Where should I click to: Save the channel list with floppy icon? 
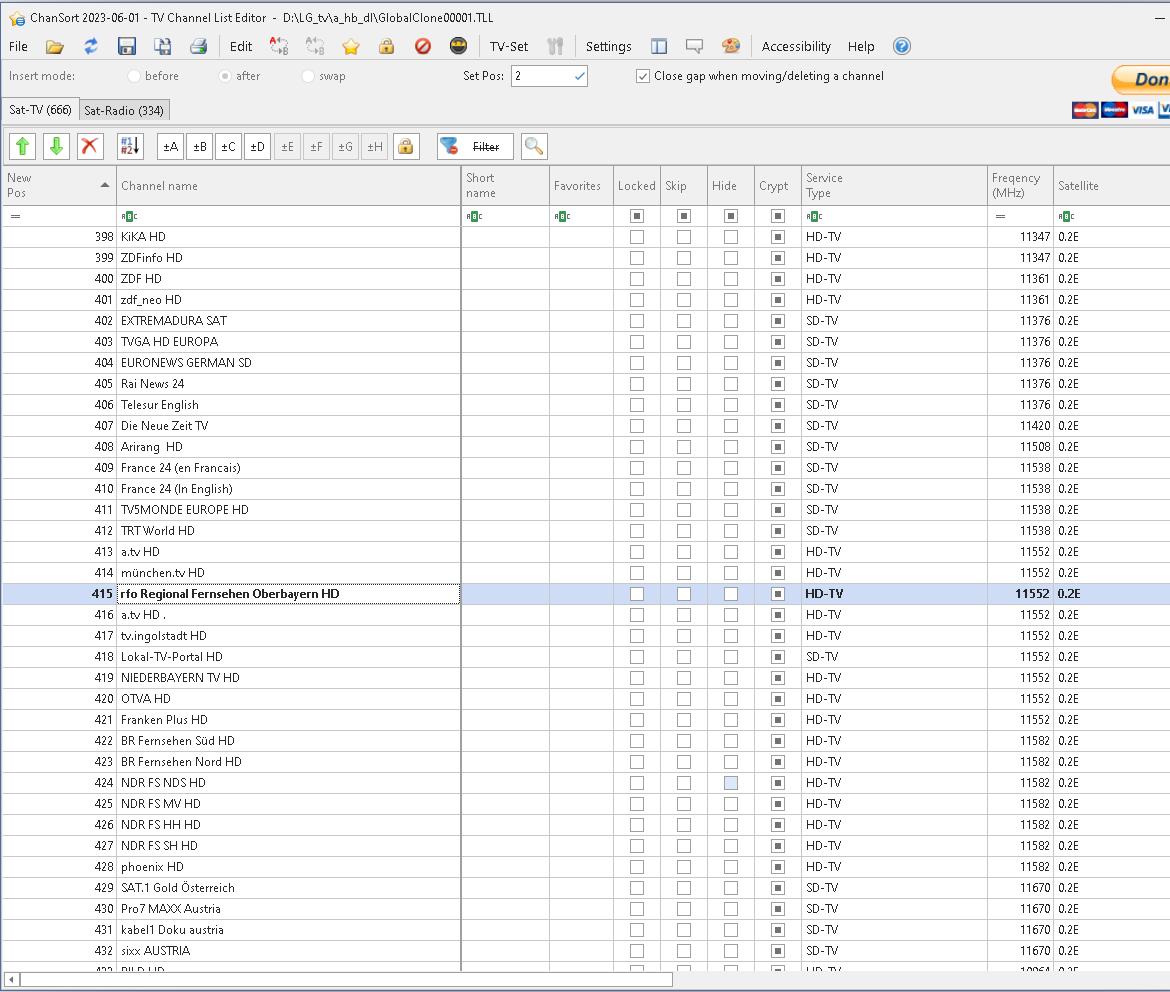[x=127, y=46]
